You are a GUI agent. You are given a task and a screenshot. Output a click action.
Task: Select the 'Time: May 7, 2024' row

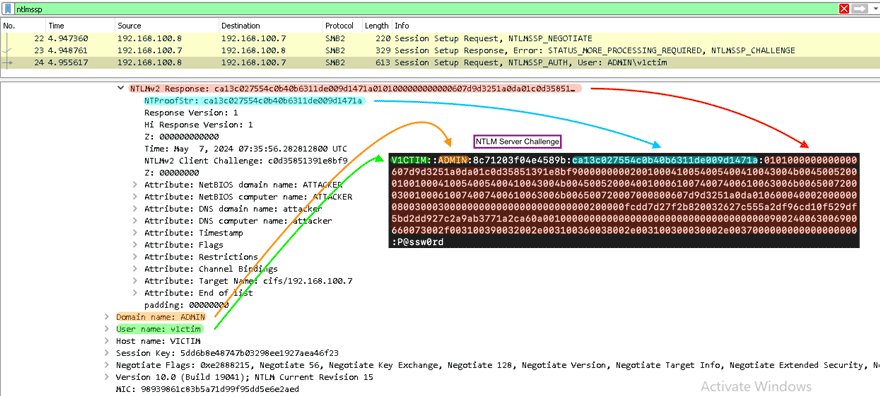[245, 149]
